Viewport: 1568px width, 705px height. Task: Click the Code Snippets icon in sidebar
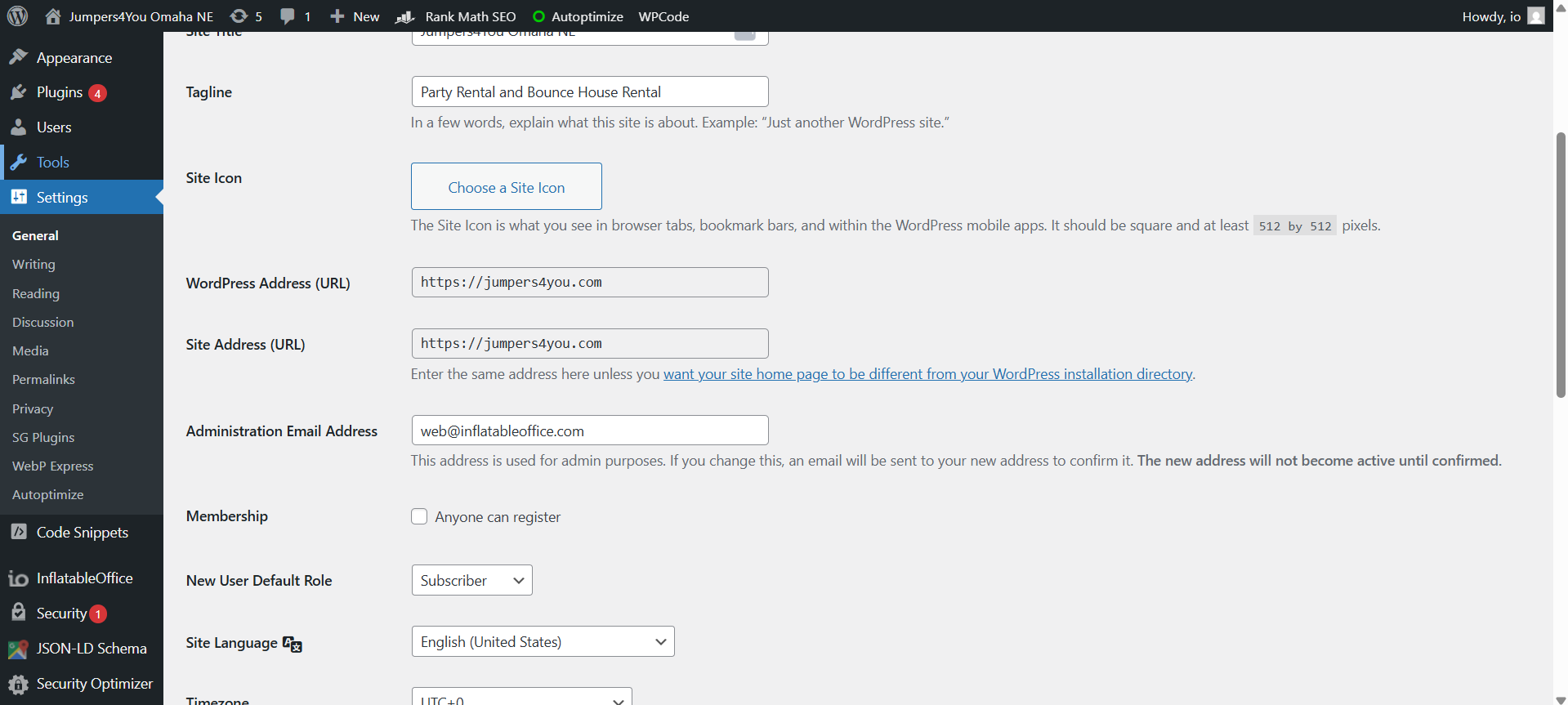19,532
